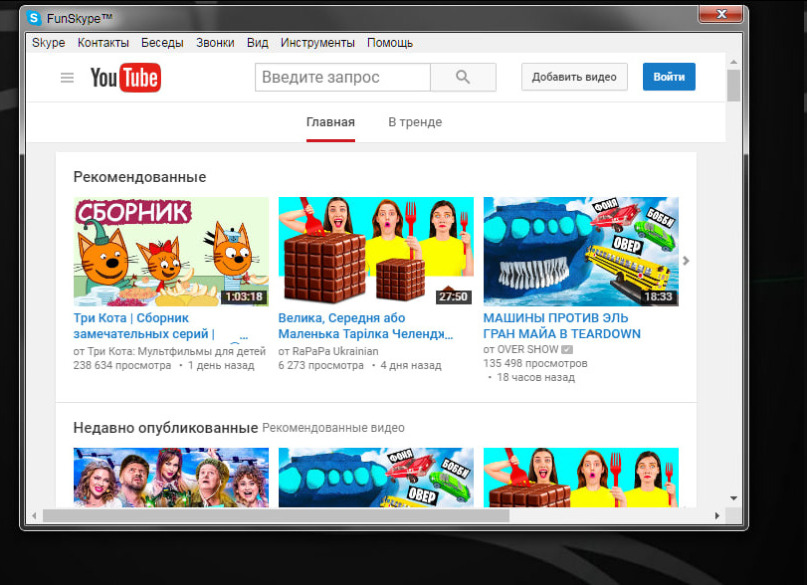
Task: Select the Главная tab
Action: pyautogui.click(x=330, y=122)
